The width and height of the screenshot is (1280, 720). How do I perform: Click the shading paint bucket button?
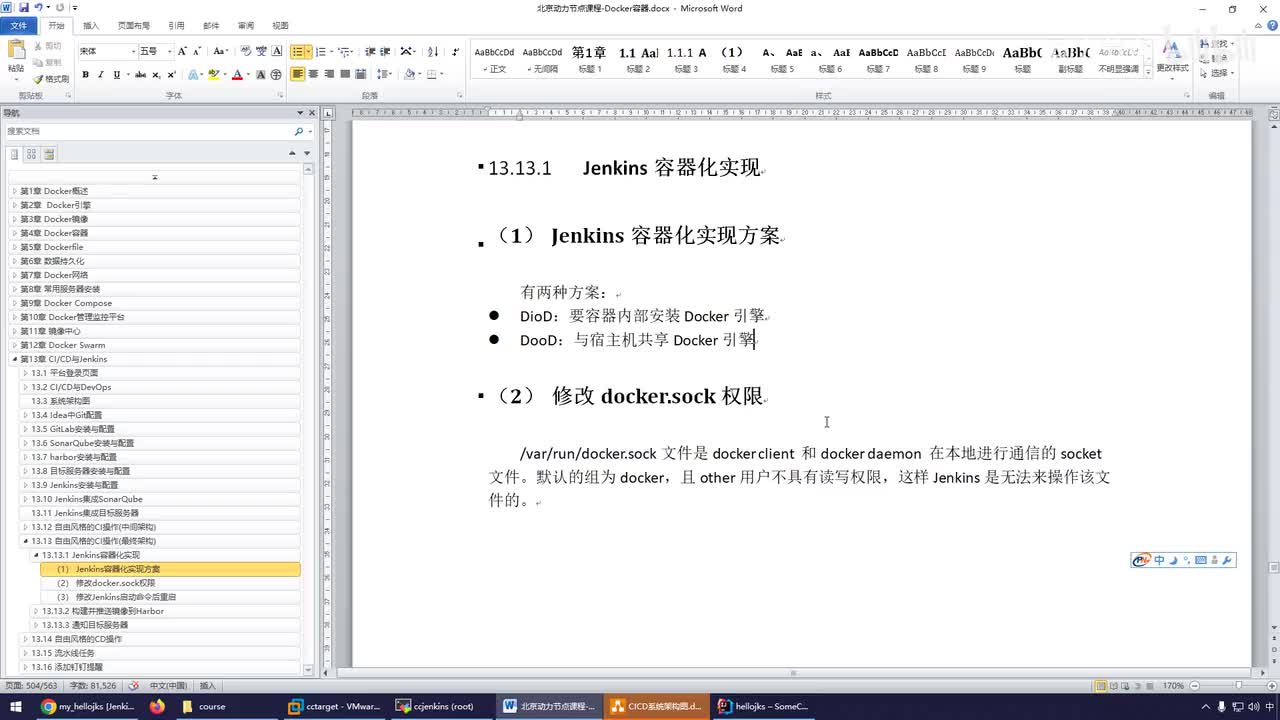pyautogui.click(x=409, y=75)
